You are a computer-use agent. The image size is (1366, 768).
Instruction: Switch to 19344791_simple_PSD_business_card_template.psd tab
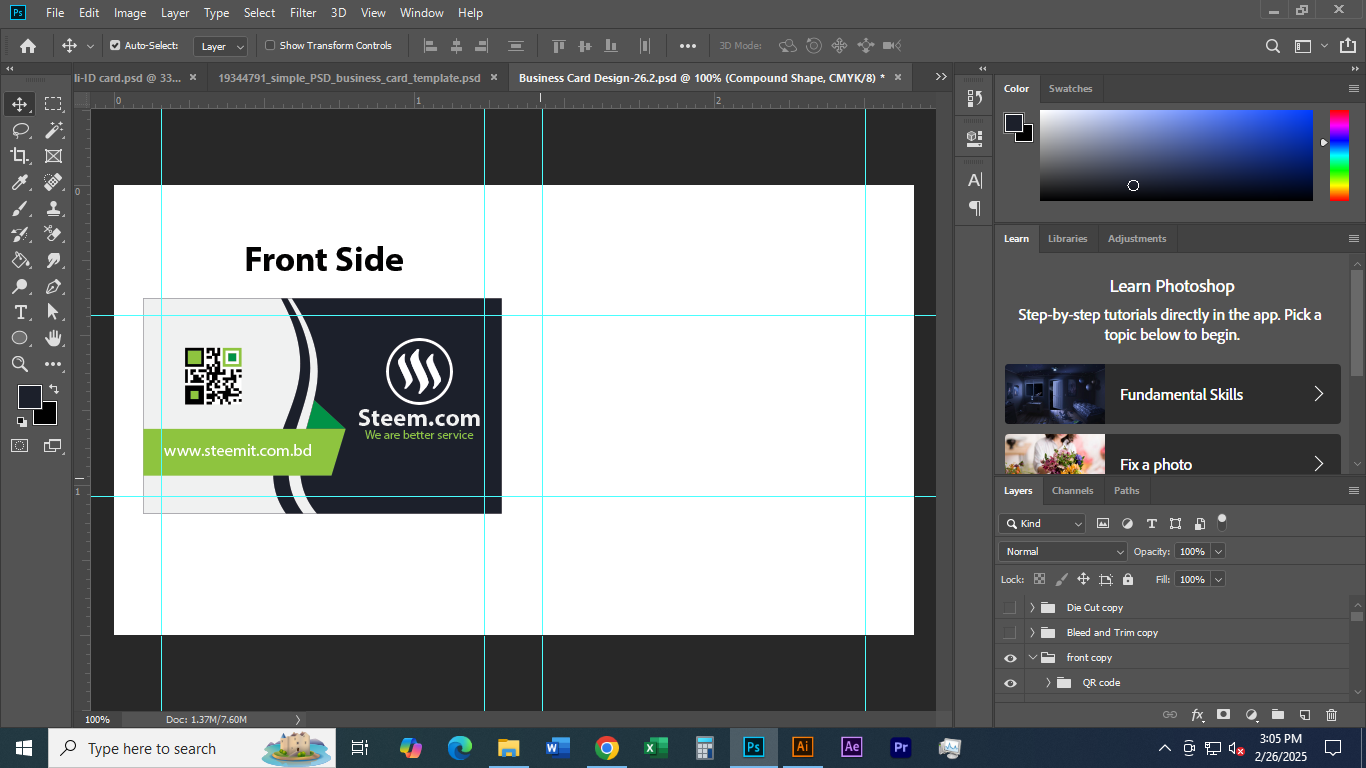pos(349,78)
